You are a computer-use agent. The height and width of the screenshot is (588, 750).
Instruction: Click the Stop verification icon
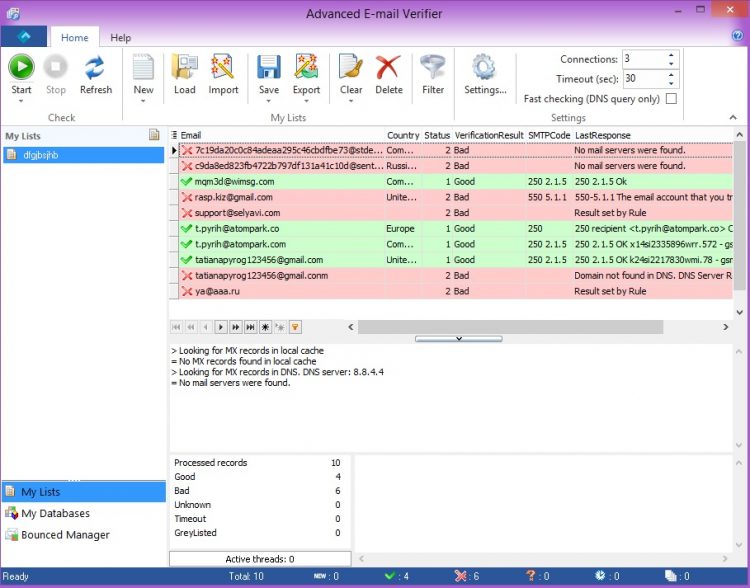(x=55, y=67)
